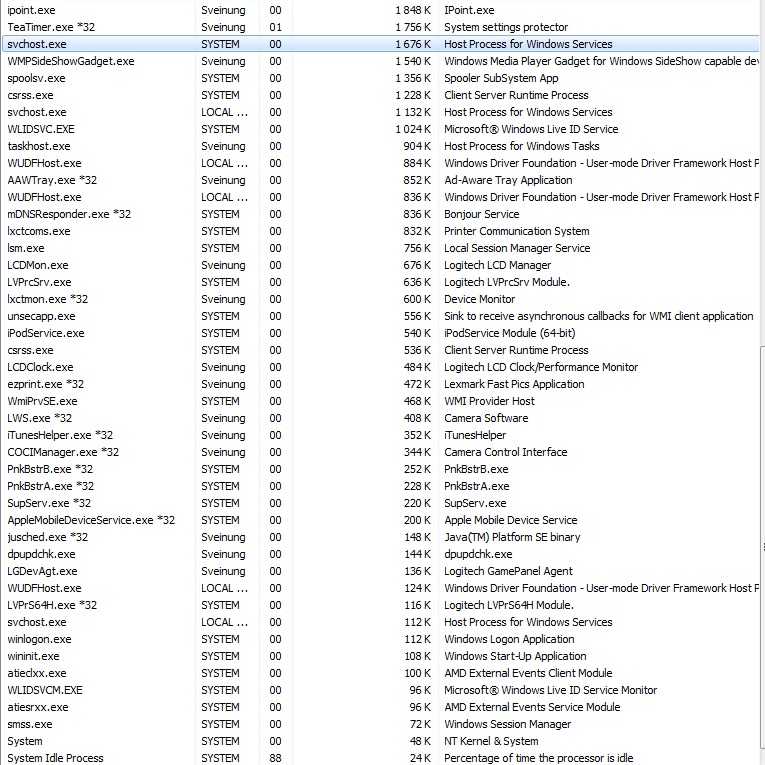
Task: Click description 'Windows Session Manager'
Action: click(507, 725)
